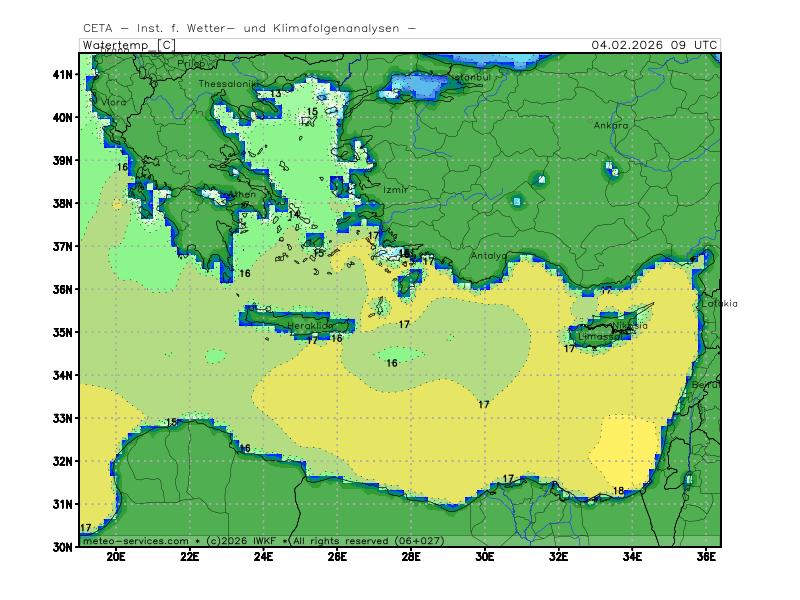Click the brightest yellow warm water patch
The image size is (800, 600).
coord(625,450)
